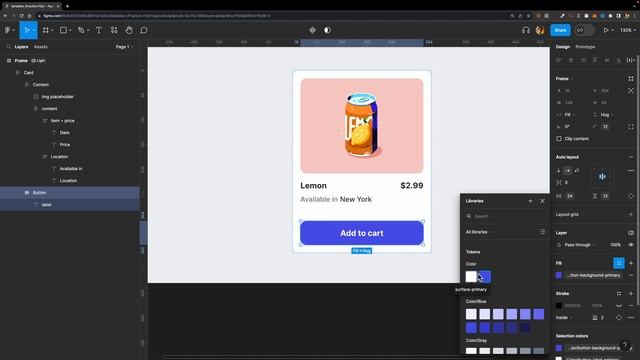Select the label layer row
This screenshot has width=640, height=360.
point(70,204)
